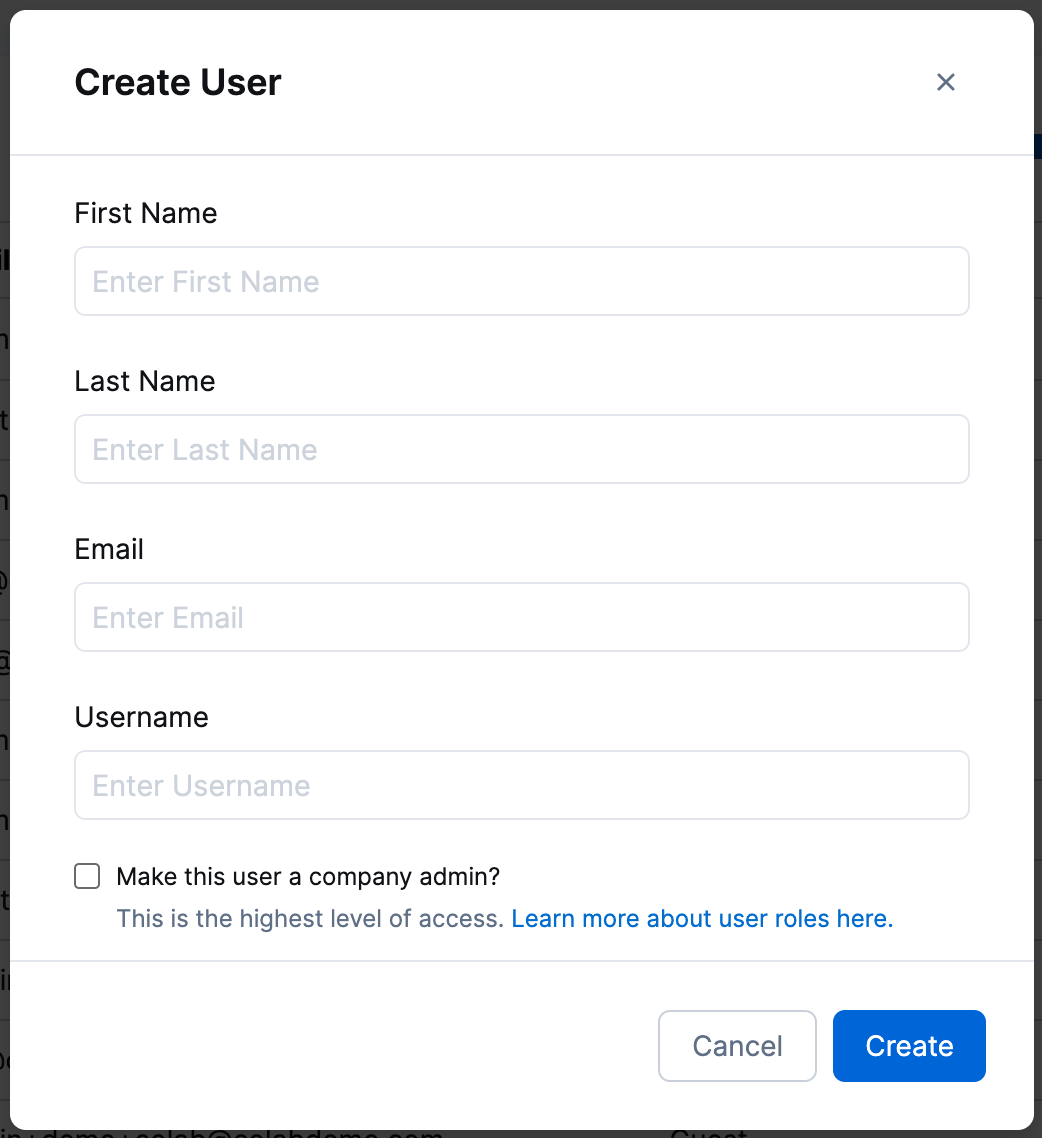Viewport: 1042px width, 1138px height.
Task: Enable the company admin checkbox
Action: pyautogui.click(x=88, y=877)
